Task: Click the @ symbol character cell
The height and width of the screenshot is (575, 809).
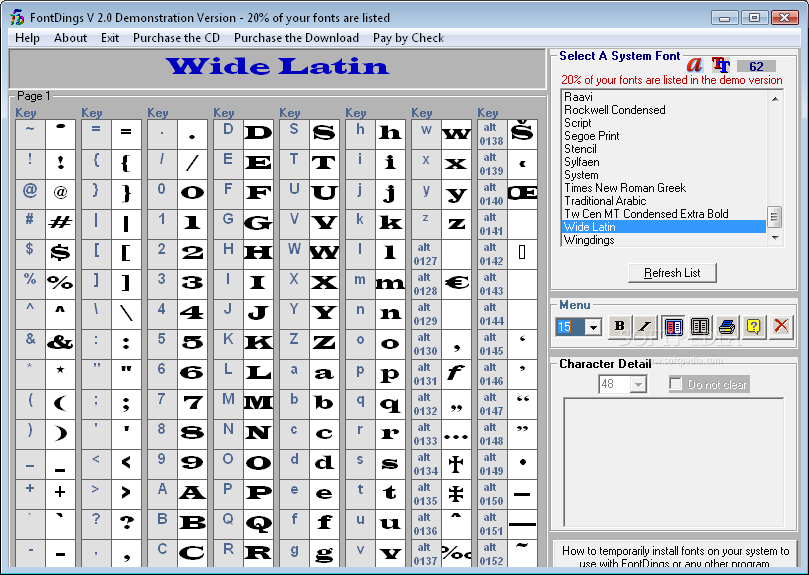Action: (60, 193)
